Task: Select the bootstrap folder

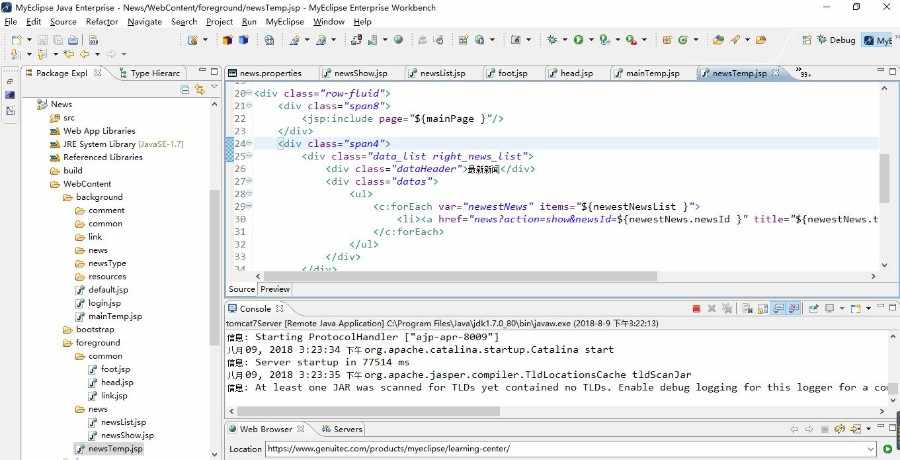Action: 95,329
